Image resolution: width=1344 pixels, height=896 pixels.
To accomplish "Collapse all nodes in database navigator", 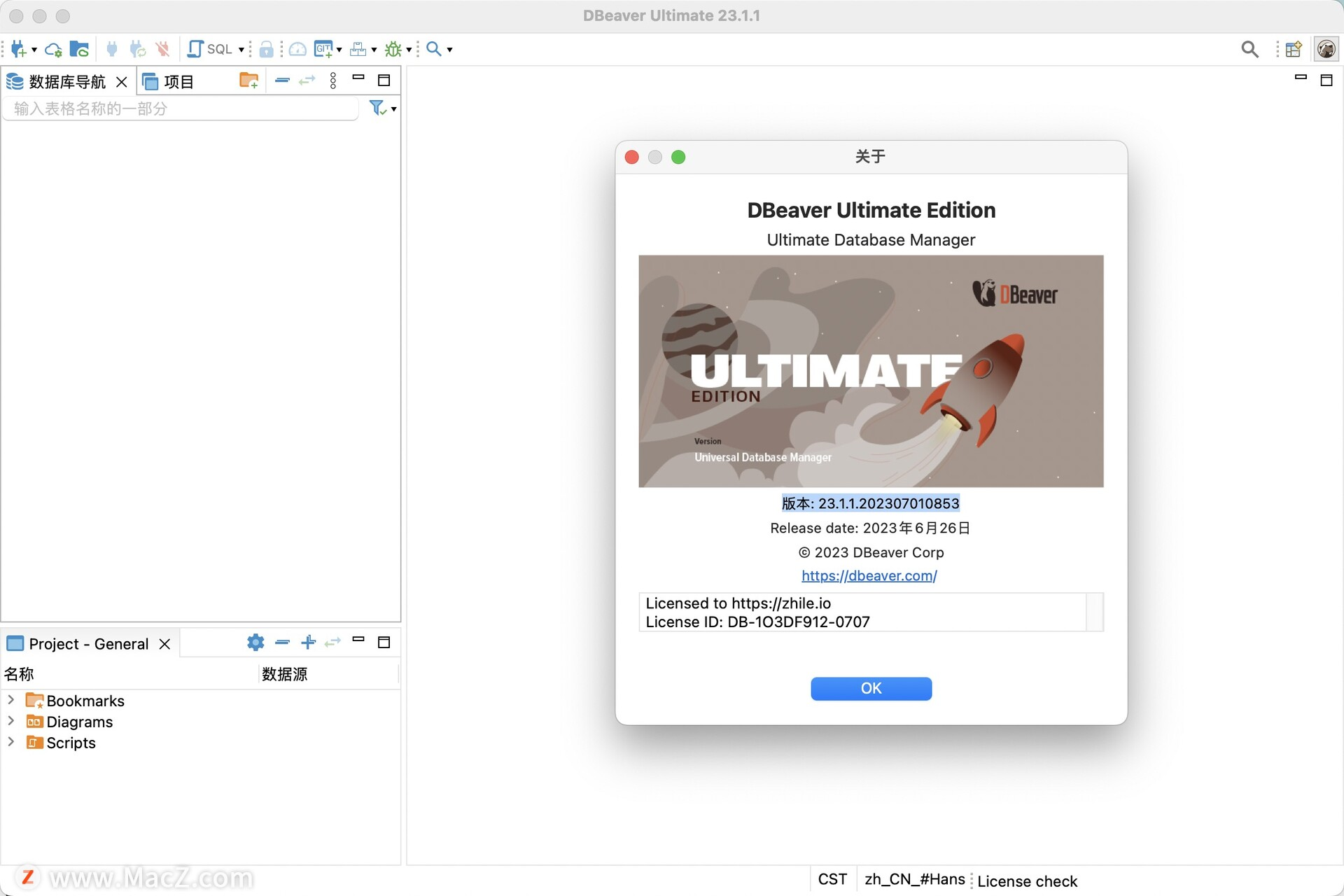I will click(x=282, y=80).
